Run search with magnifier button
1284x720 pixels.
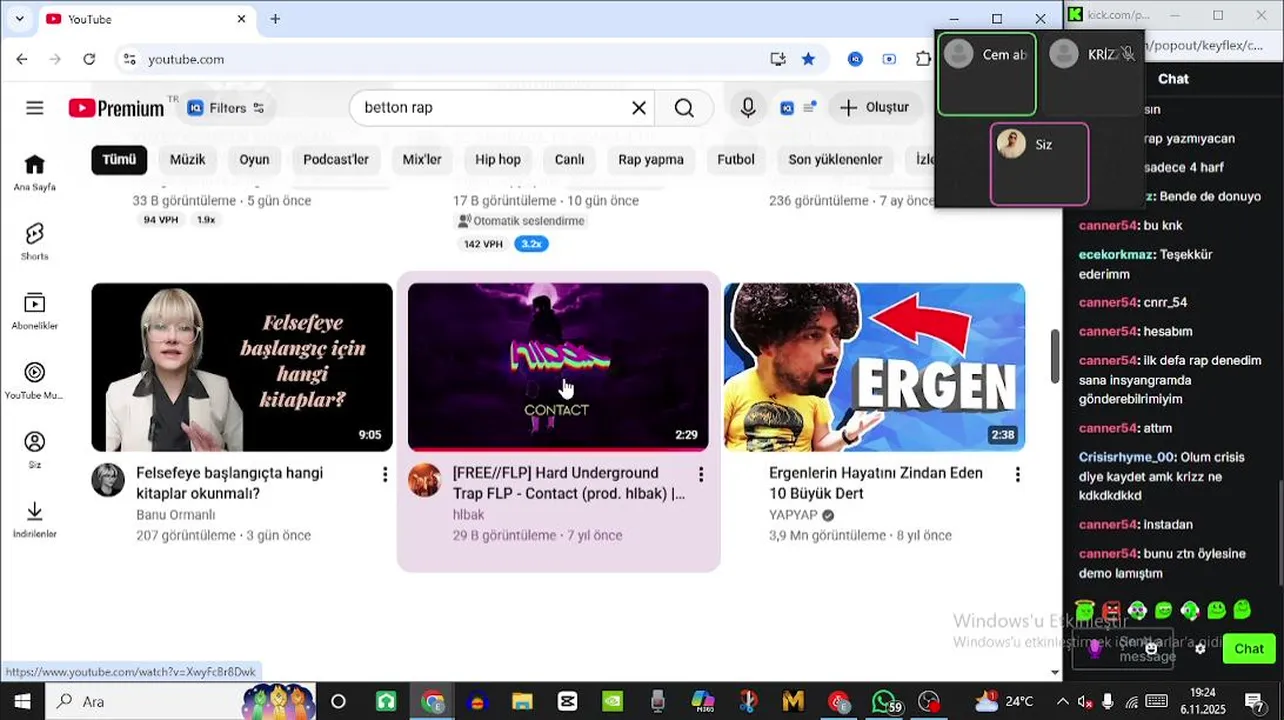[x=684, y=108]
